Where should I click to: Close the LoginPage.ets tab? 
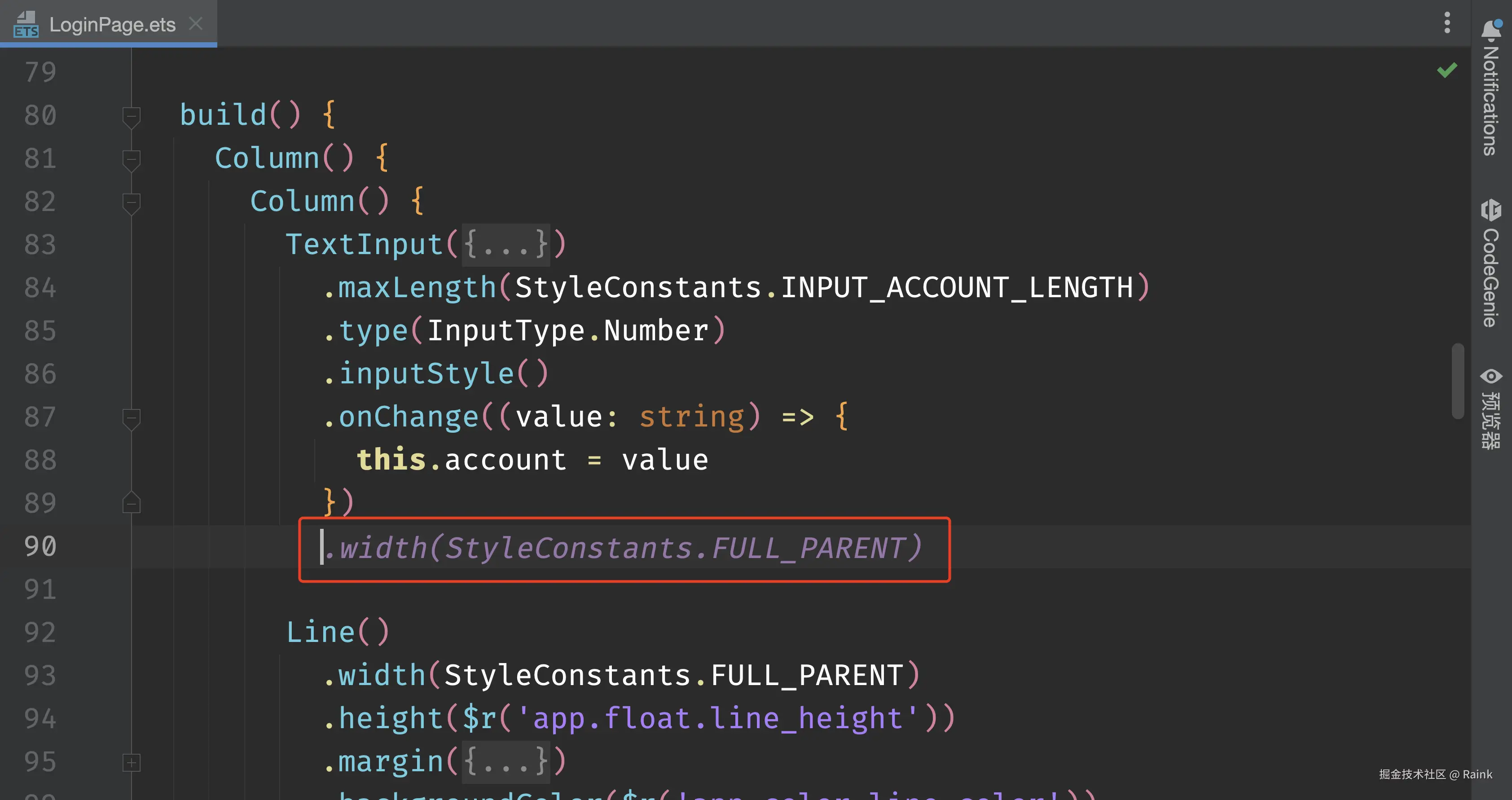[x=195, y=24]
